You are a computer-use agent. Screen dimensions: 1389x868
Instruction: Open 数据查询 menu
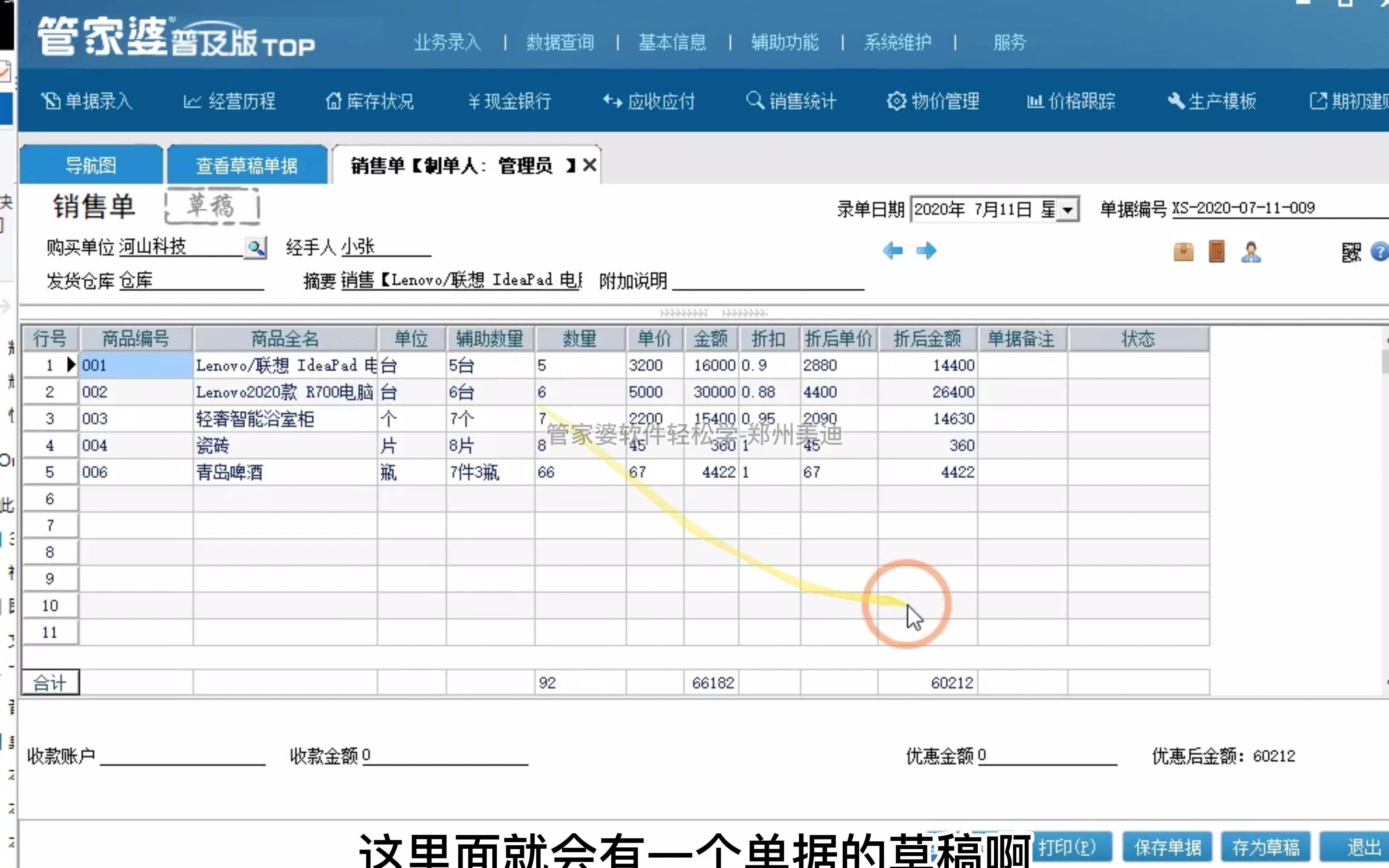(560, 42)
